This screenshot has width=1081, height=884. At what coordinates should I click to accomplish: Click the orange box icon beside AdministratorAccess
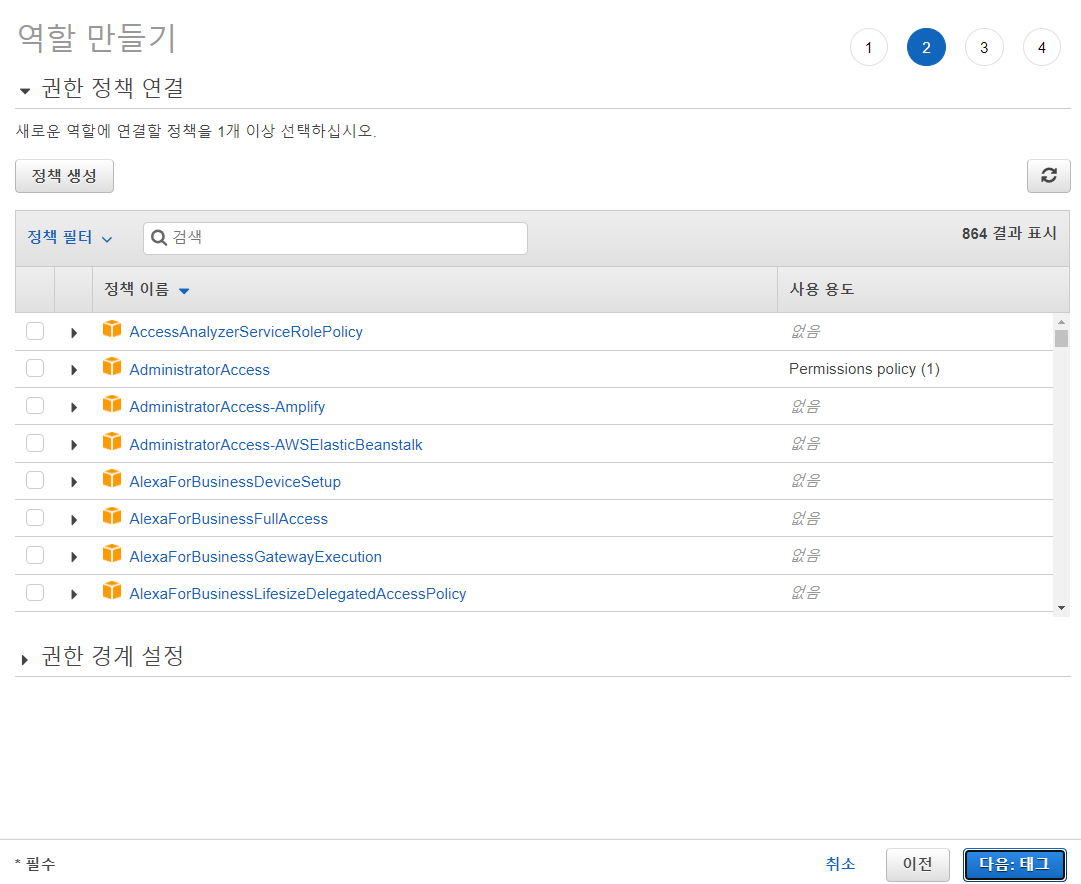point(112,366)
